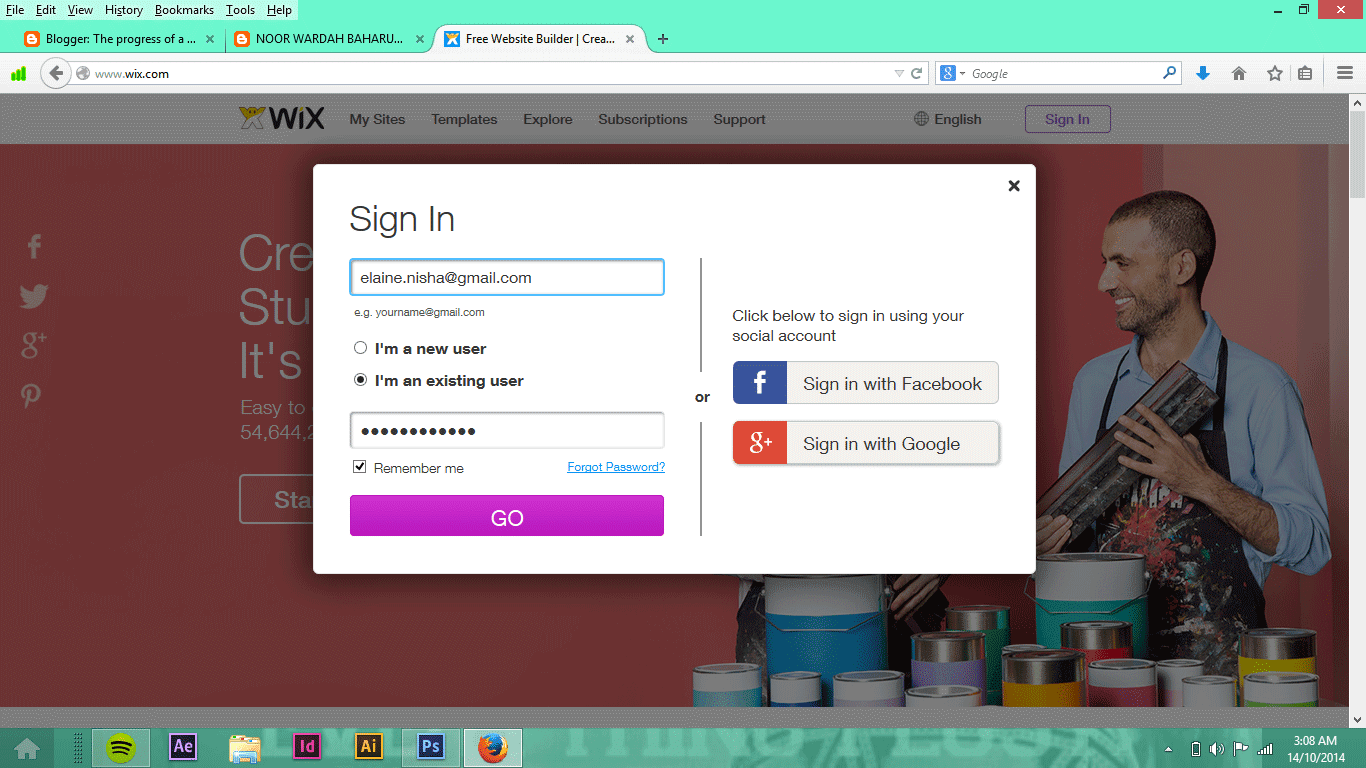Select the "I'm an existing user" radio button
This screenshot has height=768, width=1366.
click(x=361, y=380)
